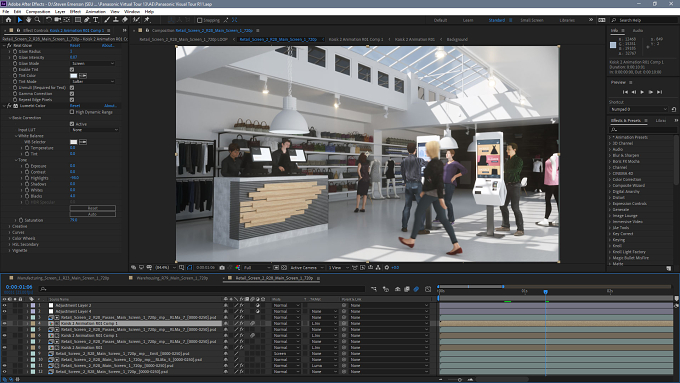The height and width of the screenshot is (383, 680).
Task: Open the 1 View layout dropdown
Action: [x=338, y=268]
